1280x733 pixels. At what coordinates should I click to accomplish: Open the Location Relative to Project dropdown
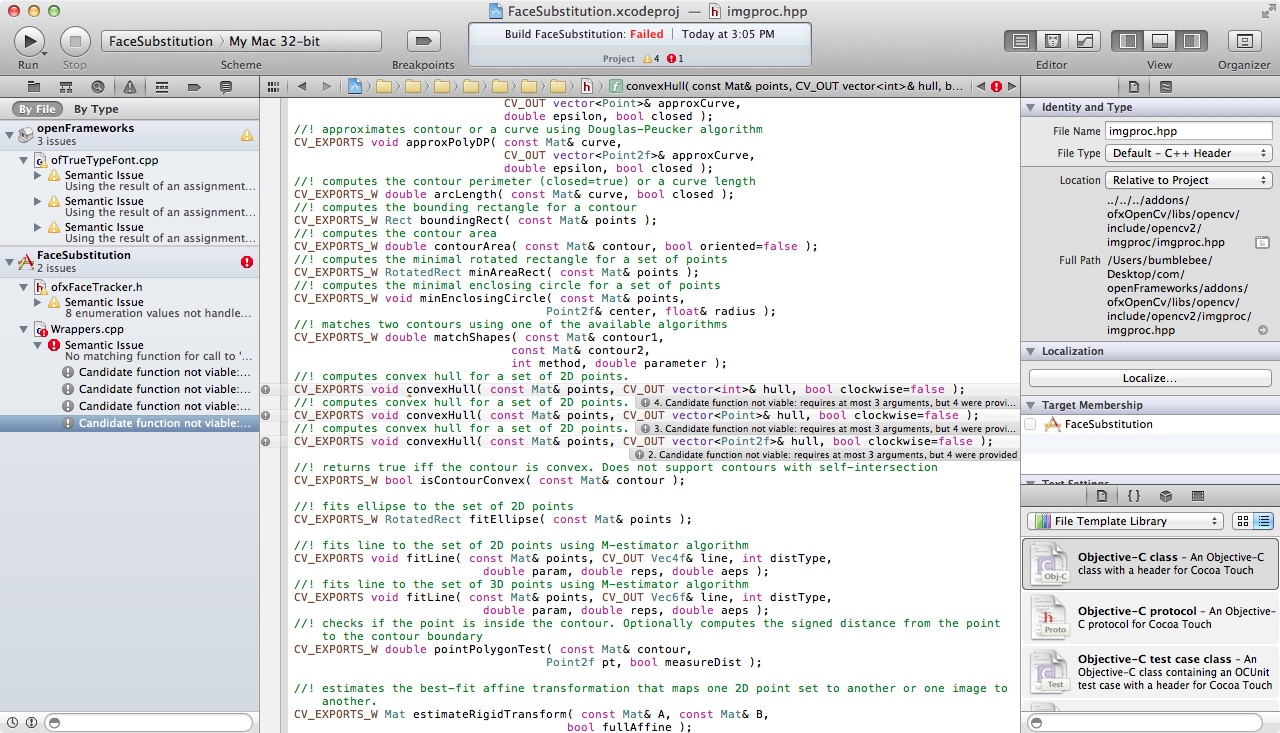1188,180
